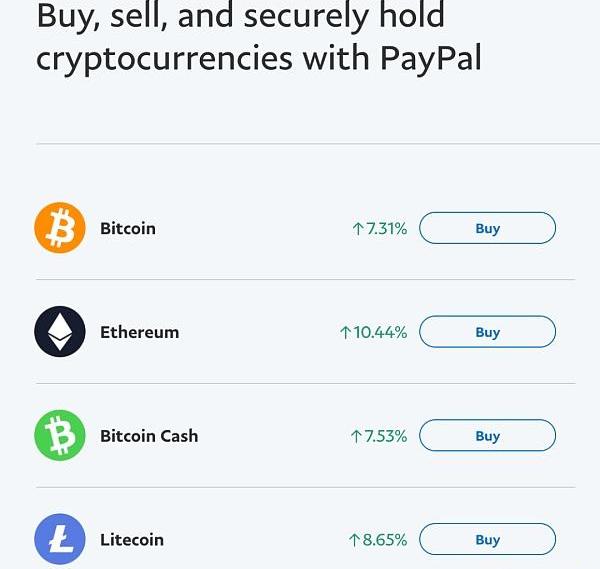The image size is (600, 569).
Task: Click the cryptocurrencies with PayPal heading
Action: 259,59
